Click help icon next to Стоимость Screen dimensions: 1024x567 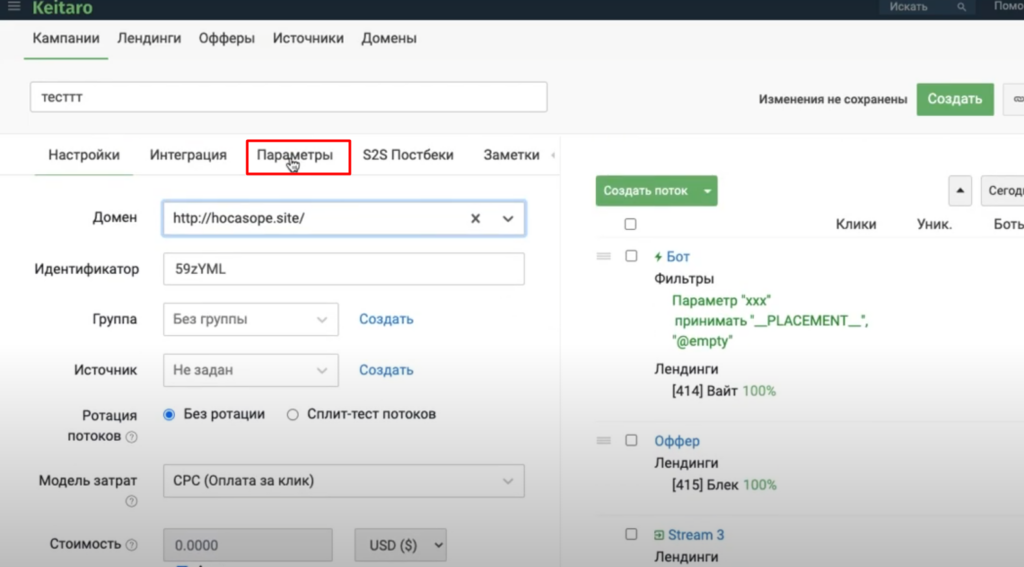click(131, 545)
